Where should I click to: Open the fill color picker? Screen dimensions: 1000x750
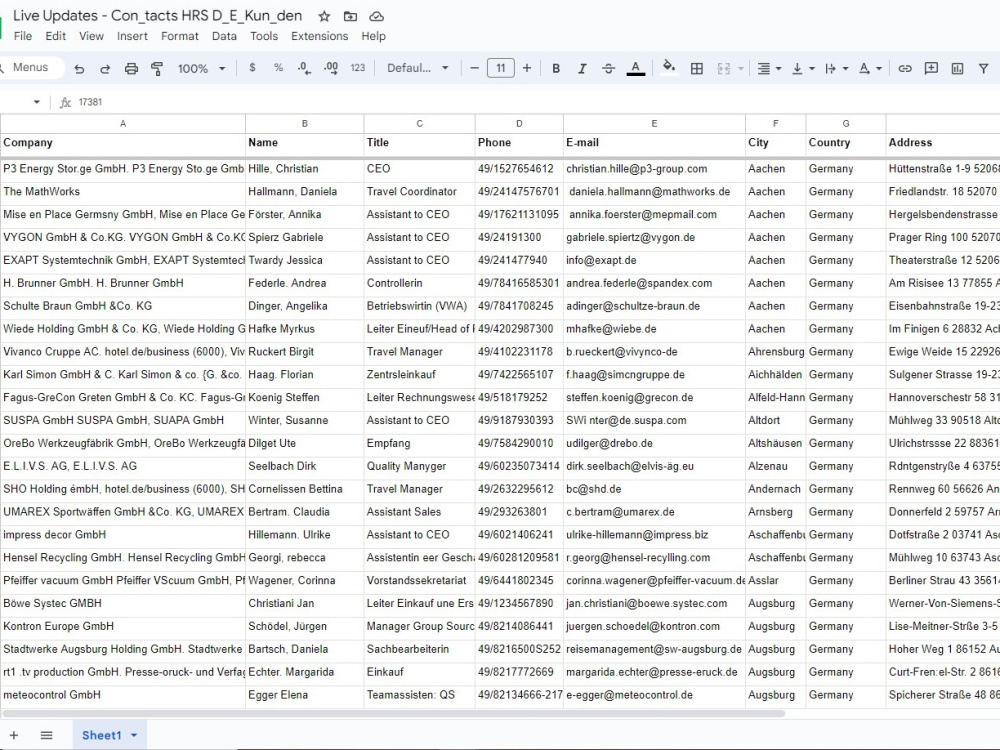tap(668, 68)
